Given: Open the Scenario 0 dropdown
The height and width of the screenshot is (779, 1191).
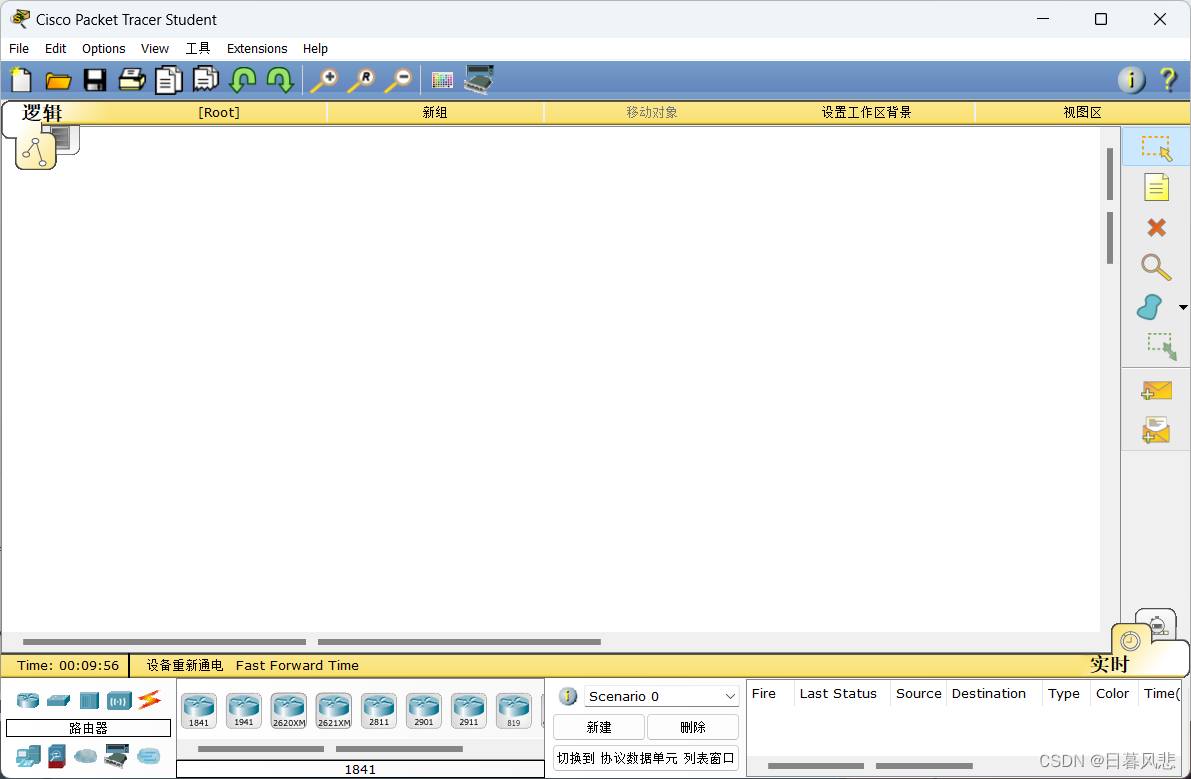Looking at the screenshot, I should pos(662,696).
